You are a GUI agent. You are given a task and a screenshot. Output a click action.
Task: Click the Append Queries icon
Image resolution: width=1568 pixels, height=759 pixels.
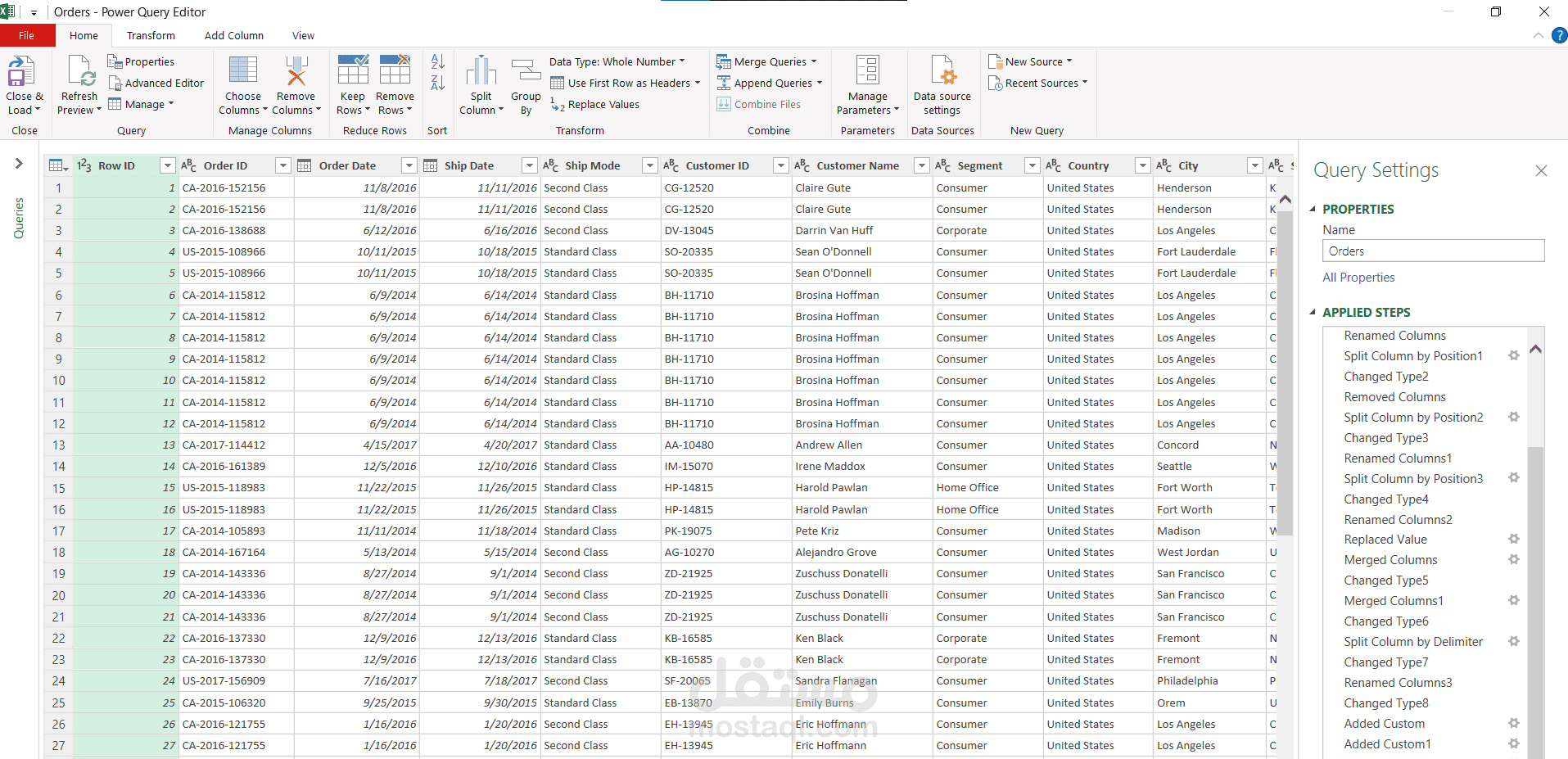click(724, 83)
